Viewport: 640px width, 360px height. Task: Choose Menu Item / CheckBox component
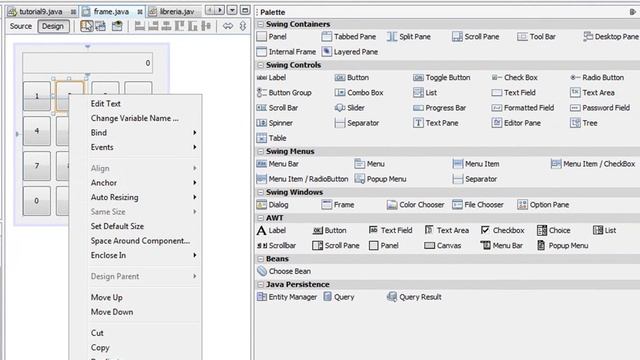click(593, 164)
